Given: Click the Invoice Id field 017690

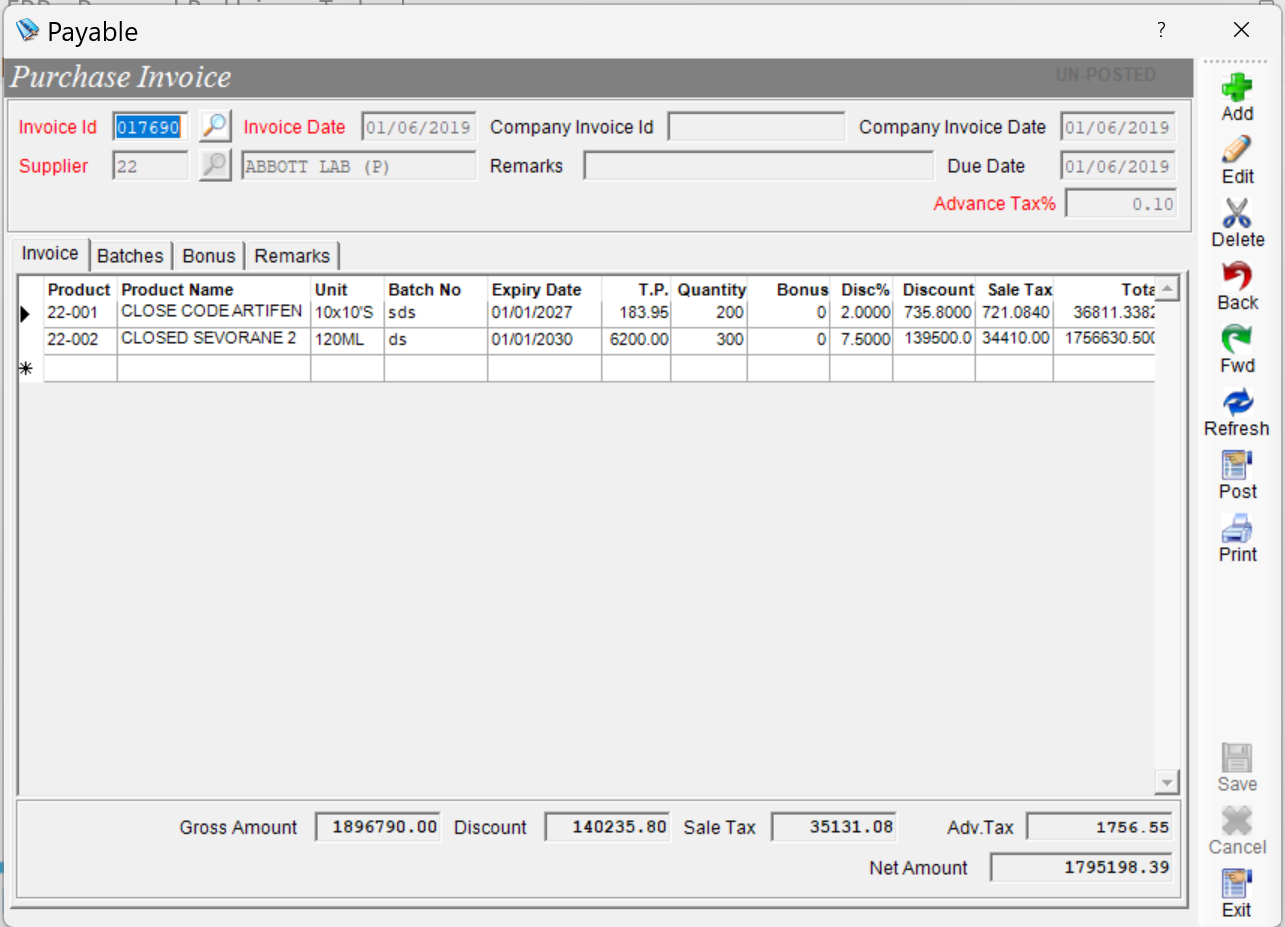Looking at the screenshot, I should pyautogui.click(x=149, y=127).
